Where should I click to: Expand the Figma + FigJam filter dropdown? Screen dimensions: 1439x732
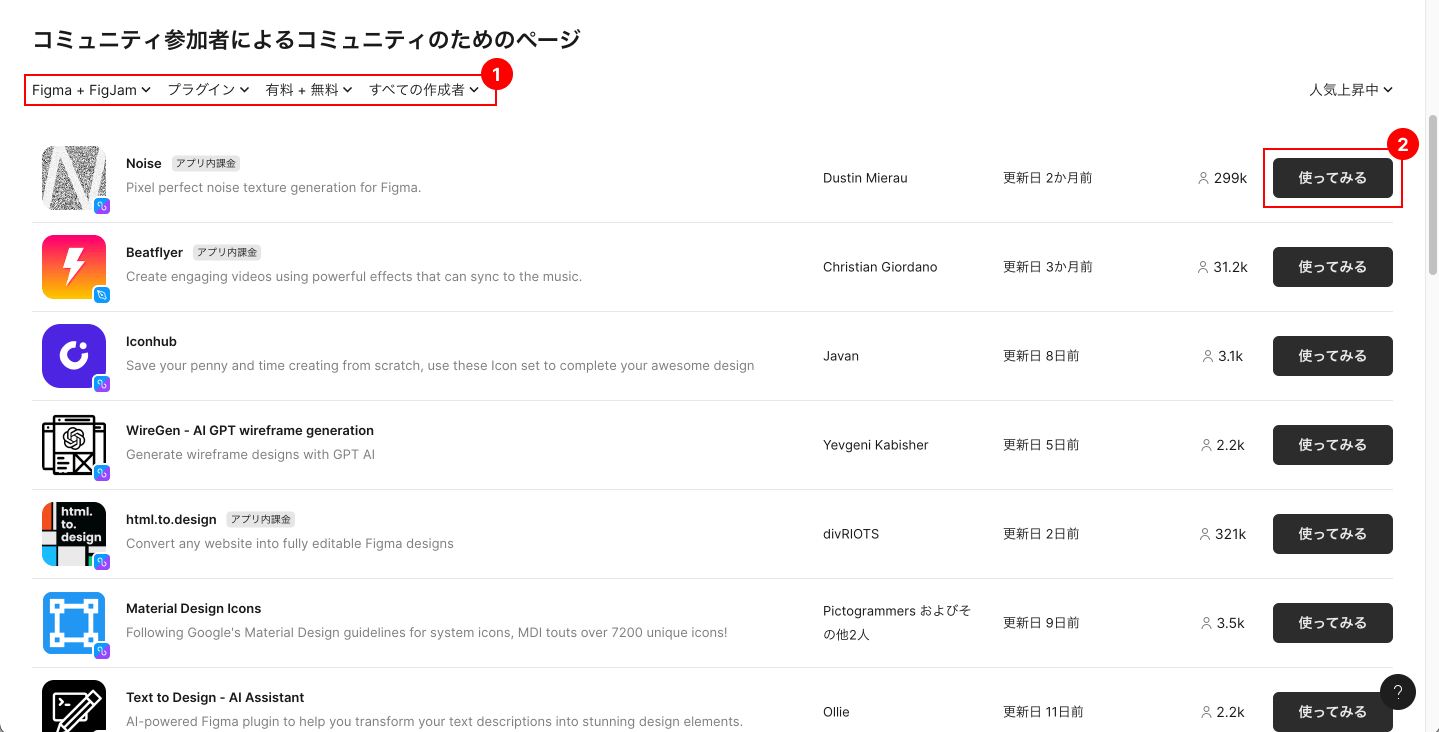tap(91, 90)
